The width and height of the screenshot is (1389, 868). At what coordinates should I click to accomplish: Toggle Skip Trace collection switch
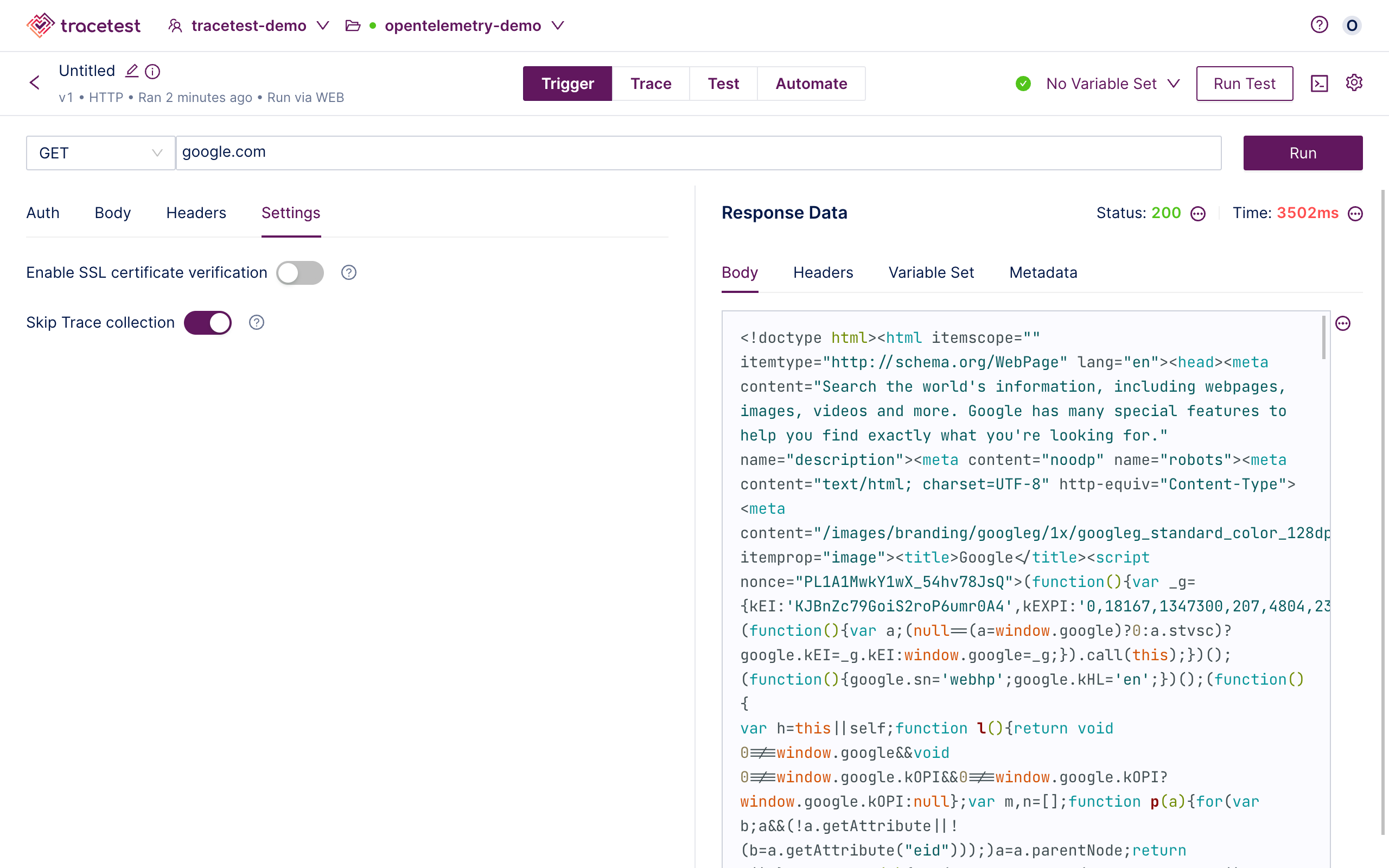(x=207, y=323)
